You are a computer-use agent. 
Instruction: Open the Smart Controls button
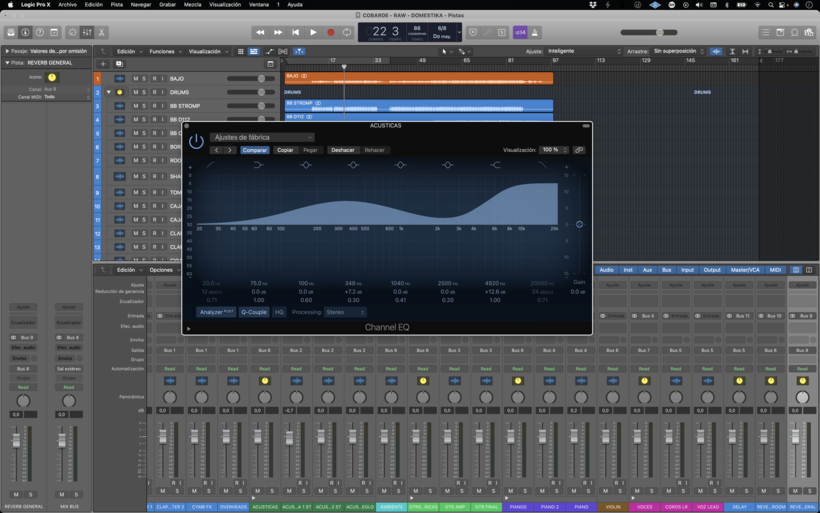click(x=72, y=32)
